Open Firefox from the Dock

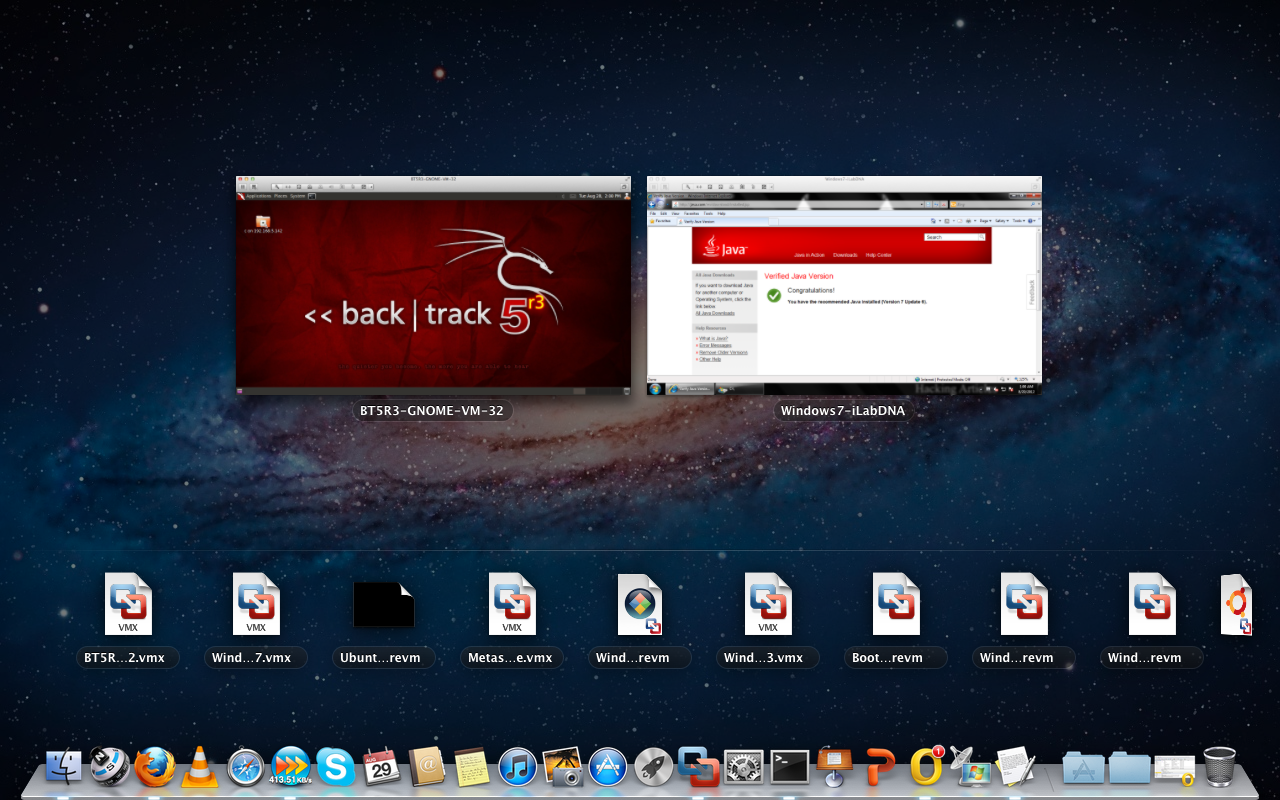155,768
